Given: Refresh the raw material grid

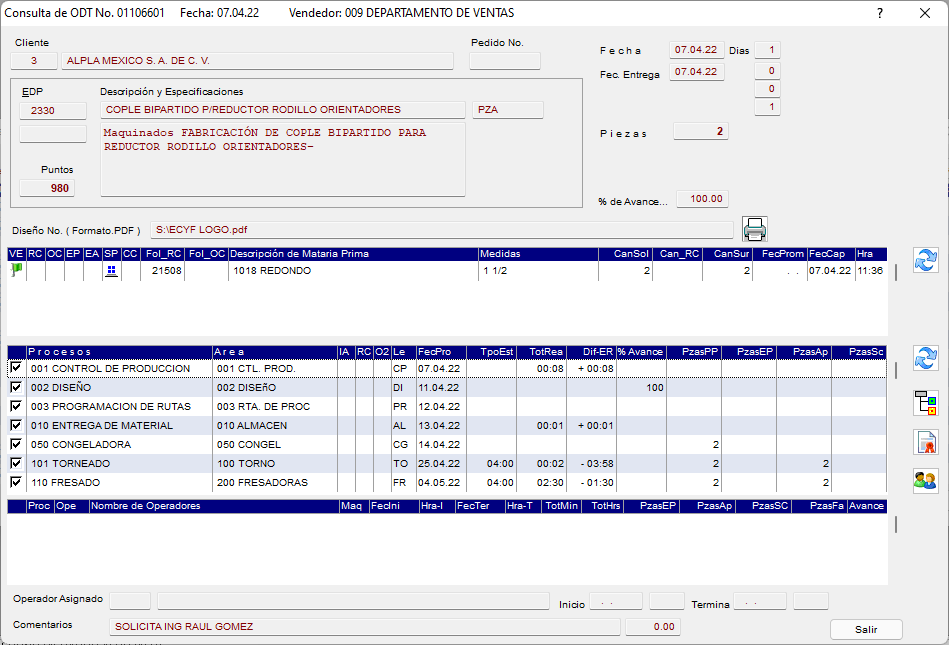Looking at the screenshot, I should pyautogui.click(x=926, y=260).
